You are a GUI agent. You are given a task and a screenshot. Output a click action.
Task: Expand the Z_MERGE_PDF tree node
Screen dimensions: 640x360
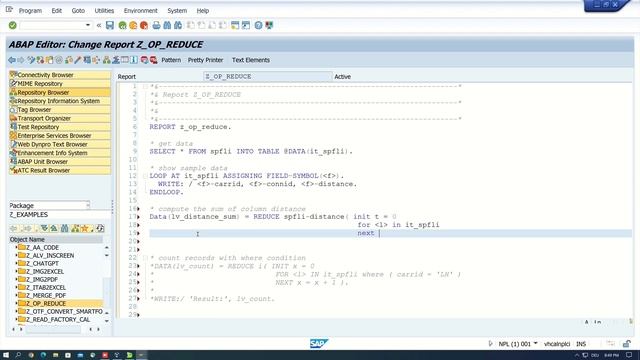(16, 296)
